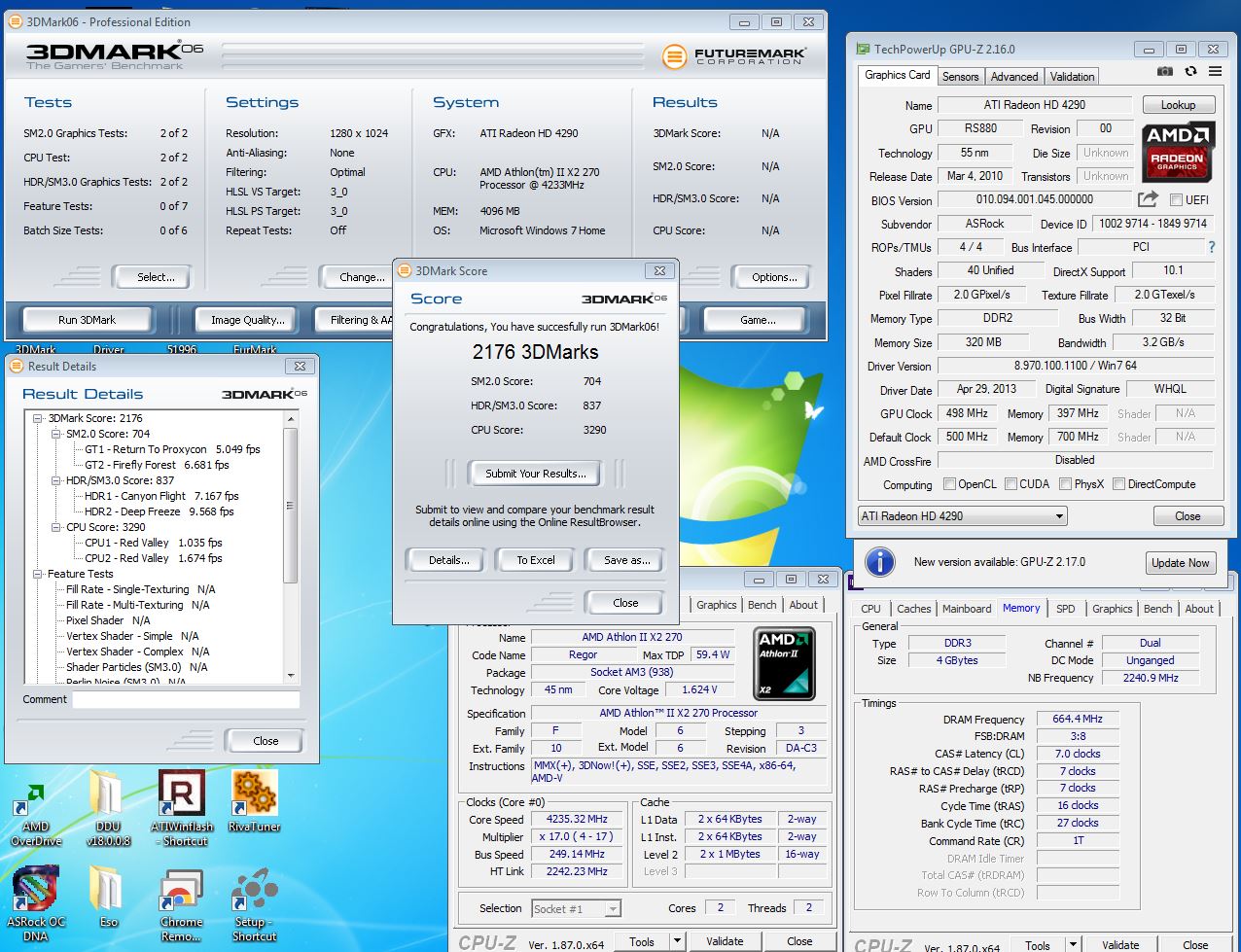Open the ASRock OC DNA desktop icon
1241x952 pixels.
point(34,903)
